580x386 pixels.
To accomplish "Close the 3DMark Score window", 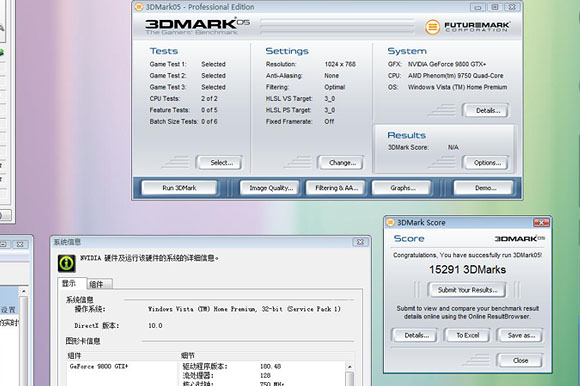I will (x=541, y=223).
